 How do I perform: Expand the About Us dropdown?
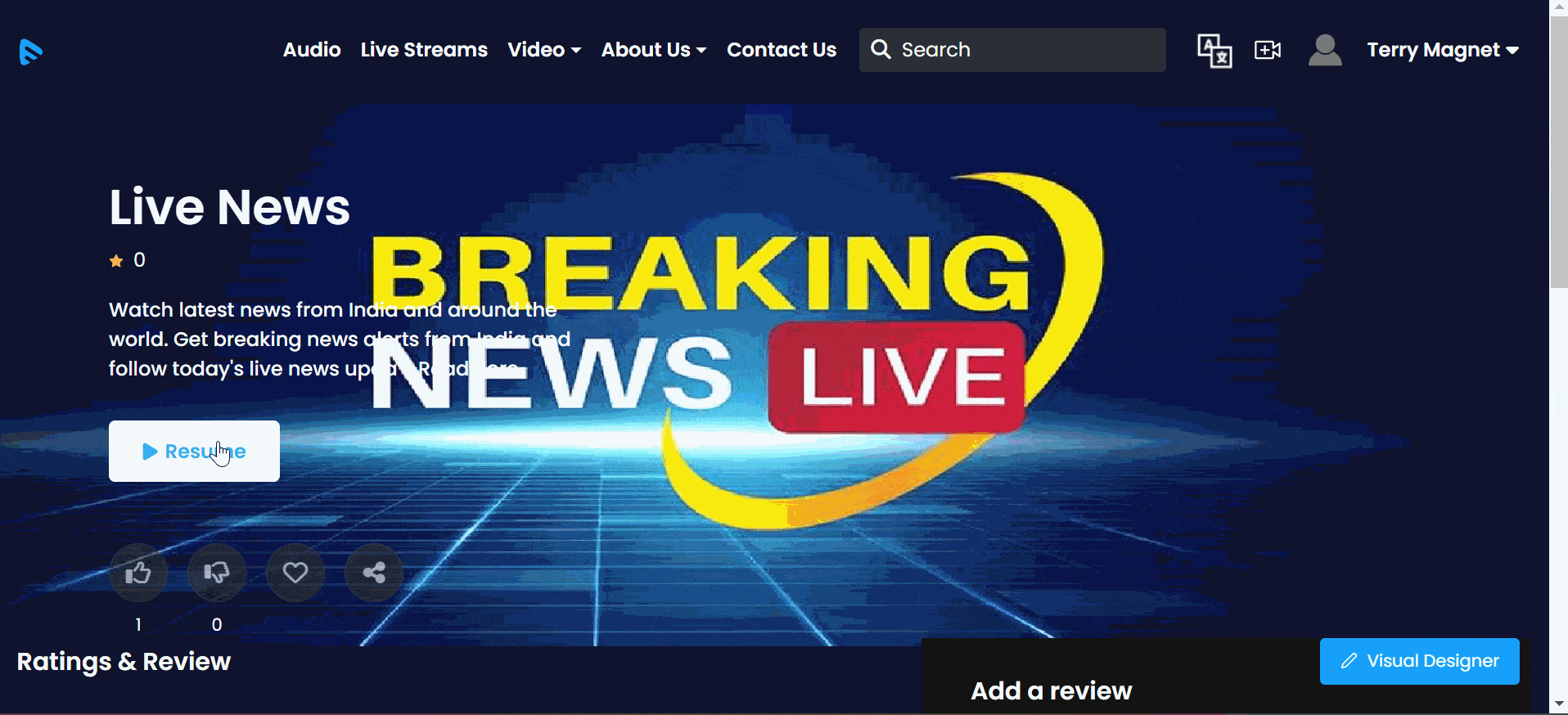coord(653,50)
